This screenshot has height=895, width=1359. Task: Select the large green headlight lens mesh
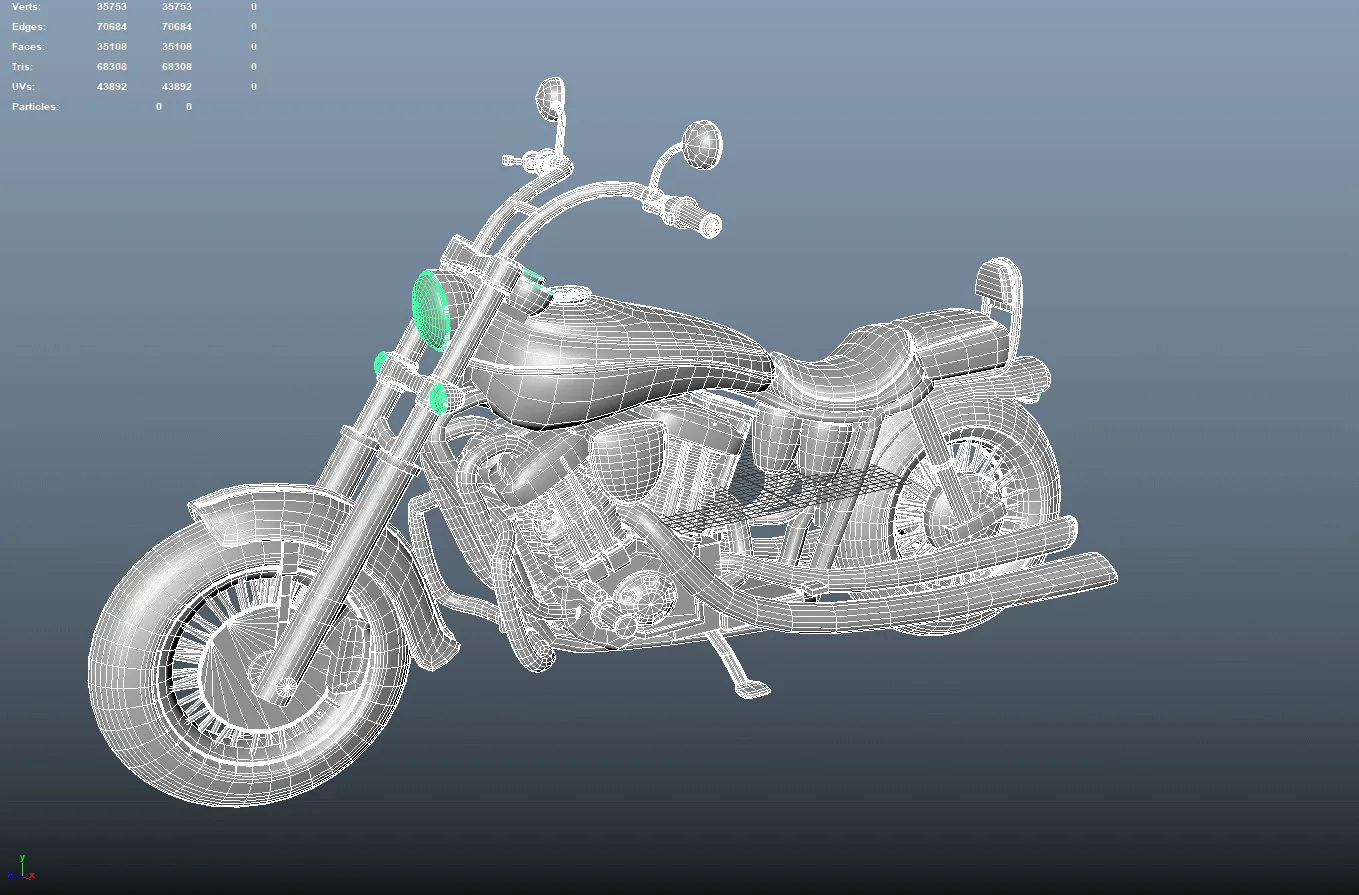(x=430, y=309)
